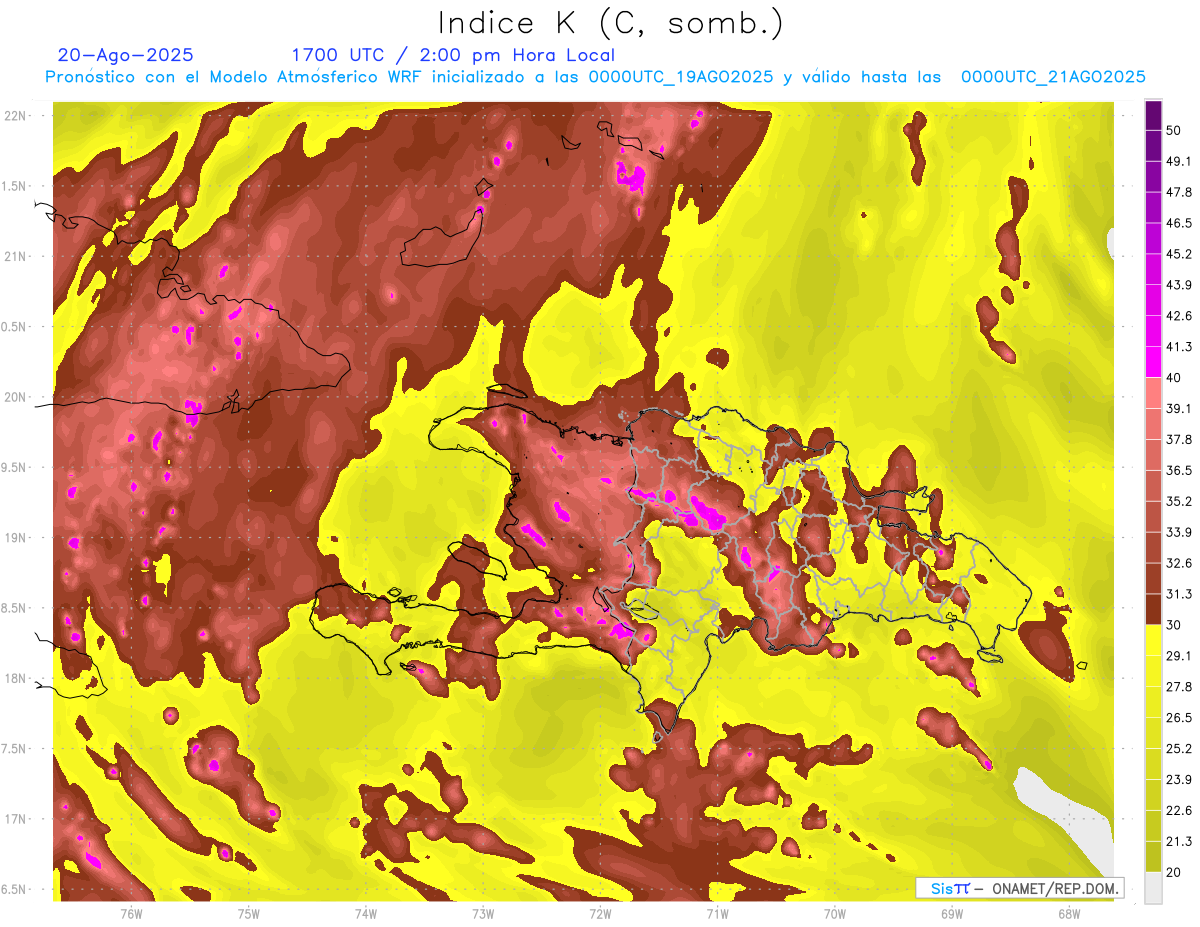Click colorbar value '31.3'
The image size is (1200, 927).
pos(1178,594)
